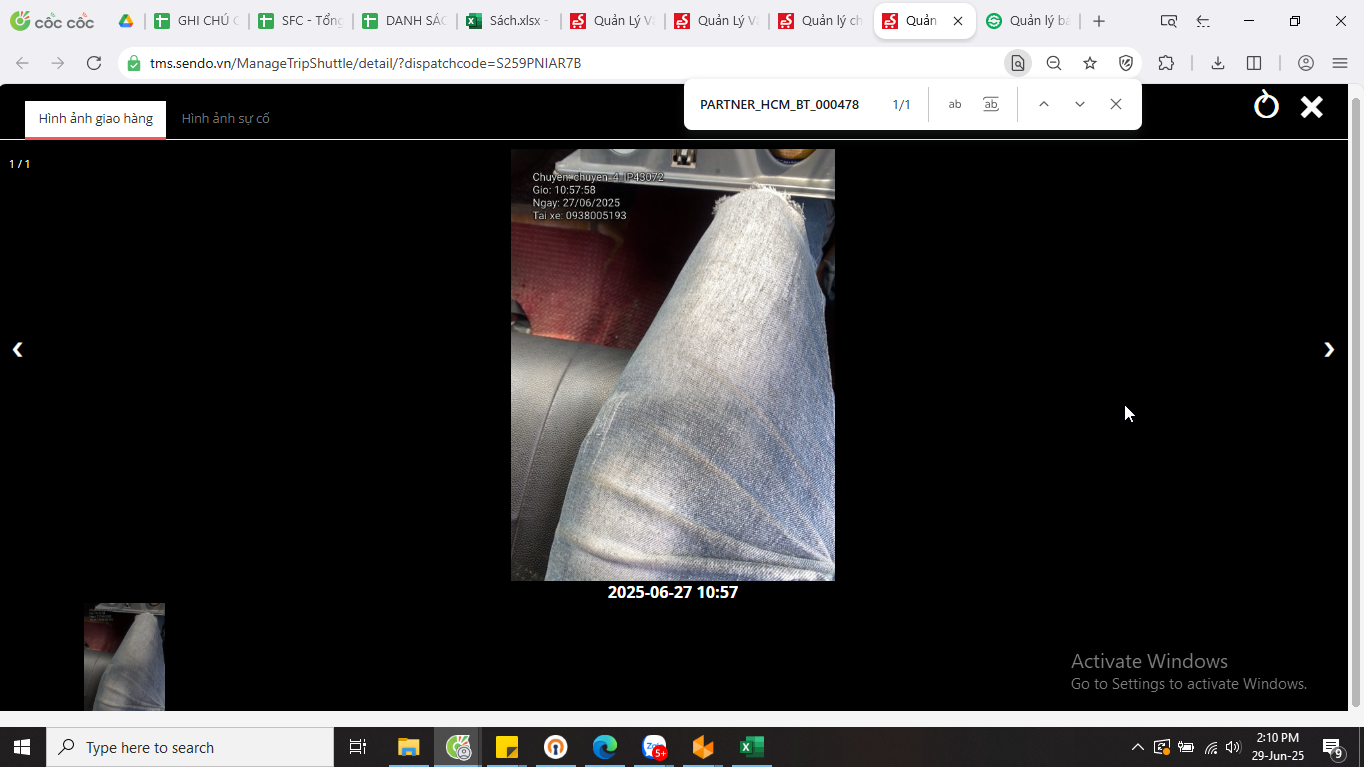
Task: Select the Hình ảnh giao hàng tab
Action: (x=96, y=118)
